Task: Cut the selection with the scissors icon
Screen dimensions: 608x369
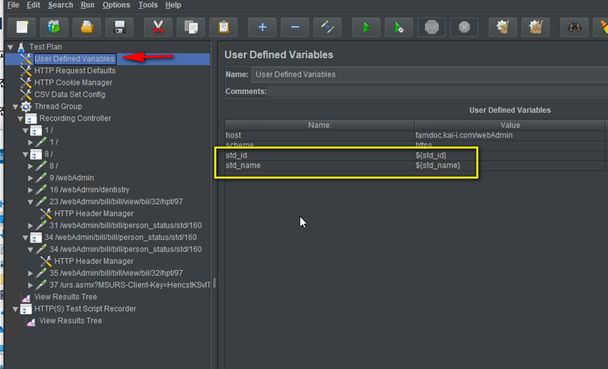Action: (x=158, y=27)
